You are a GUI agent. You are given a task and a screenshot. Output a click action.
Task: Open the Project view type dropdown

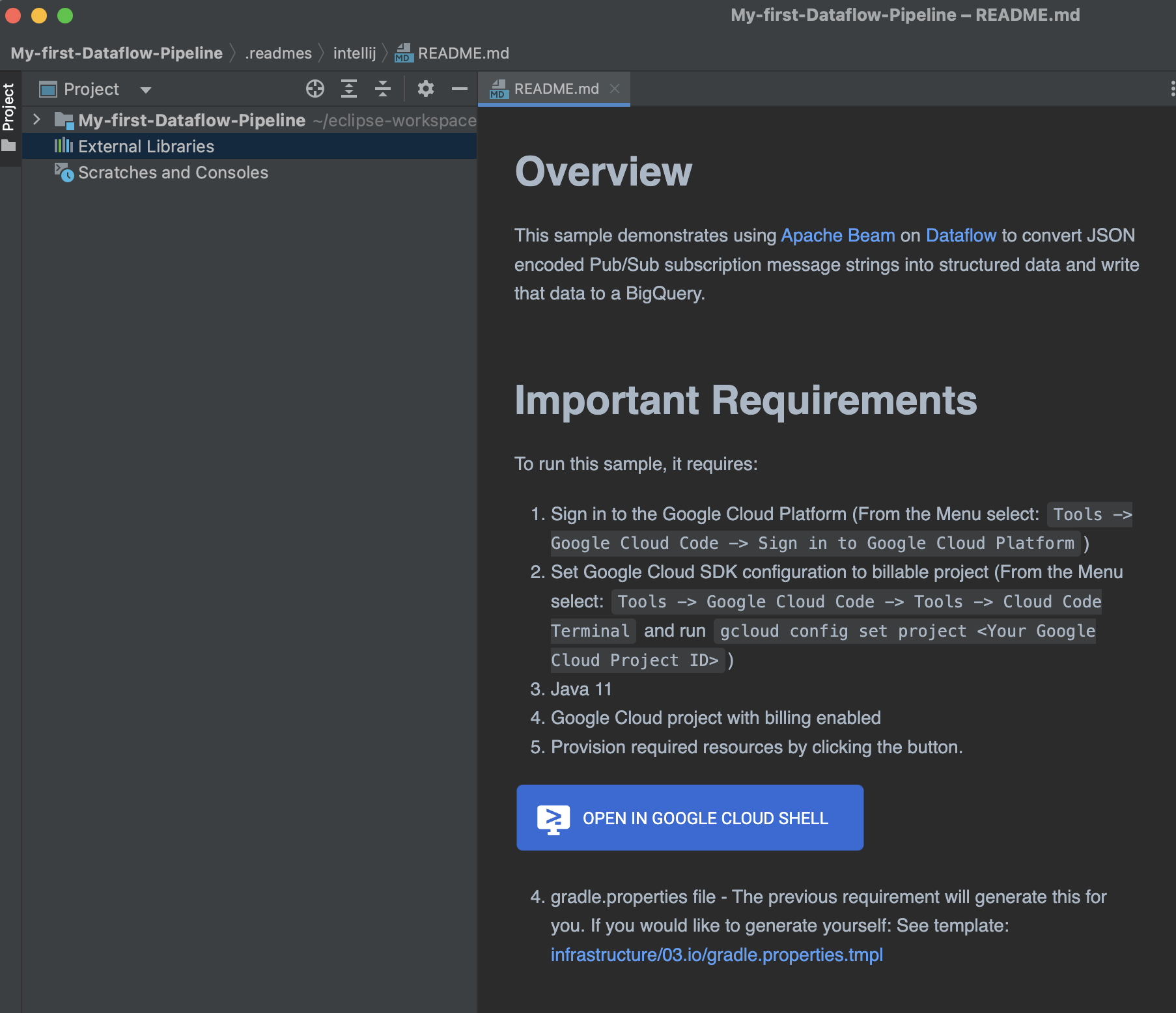click(146, 90)
